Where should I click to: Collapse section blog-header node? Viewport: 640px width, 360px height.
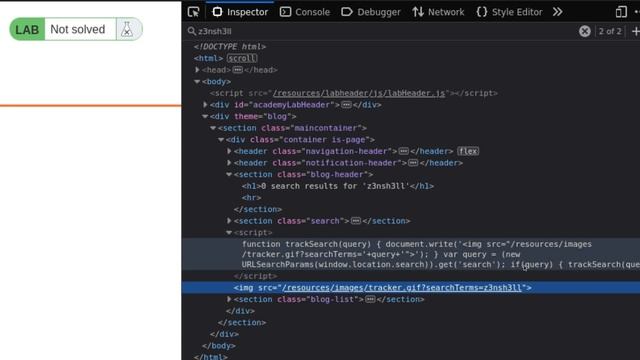pyautogui.click(x=229, y=175)
